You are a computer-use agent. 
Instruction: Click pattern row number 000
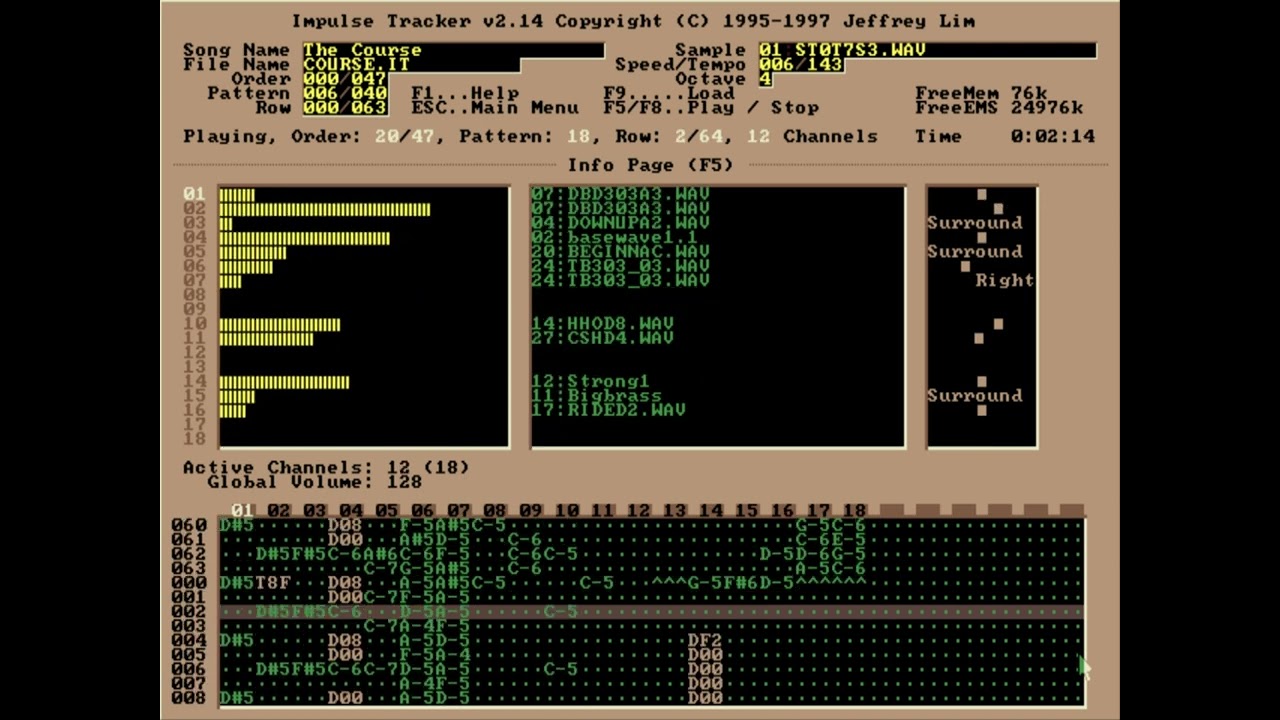point(189,583)
